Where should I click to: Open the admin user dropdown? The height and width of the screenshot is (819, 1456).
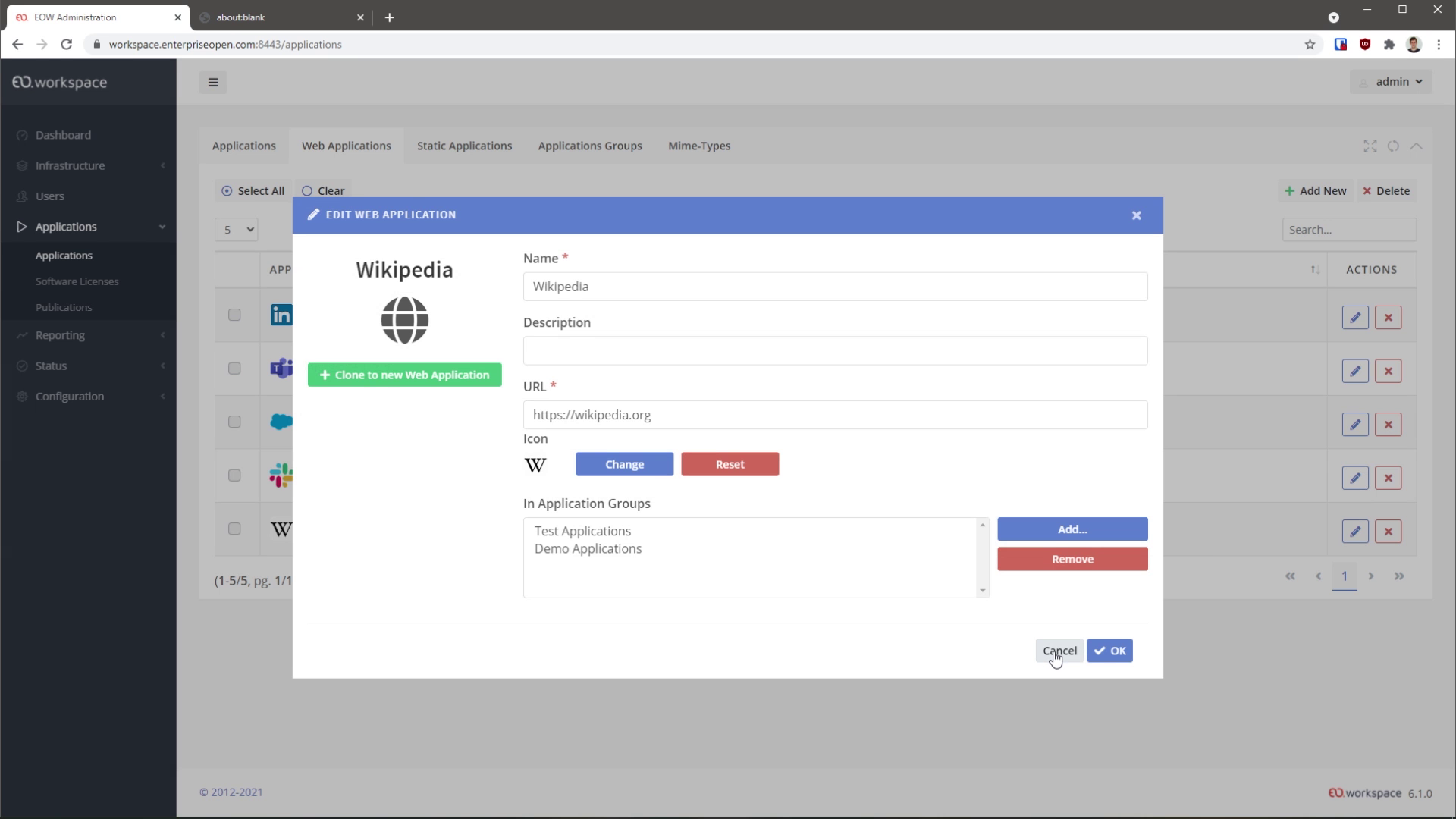1391,82
